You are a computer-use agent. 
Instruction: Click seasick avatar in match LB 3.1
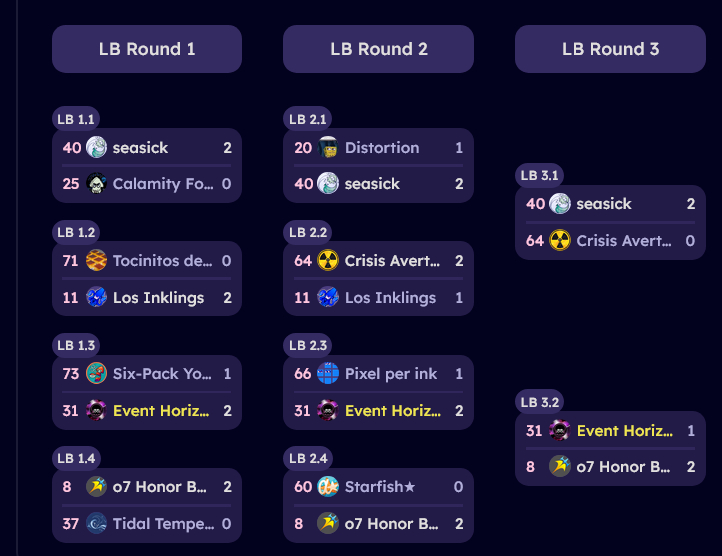click(560, 204)
